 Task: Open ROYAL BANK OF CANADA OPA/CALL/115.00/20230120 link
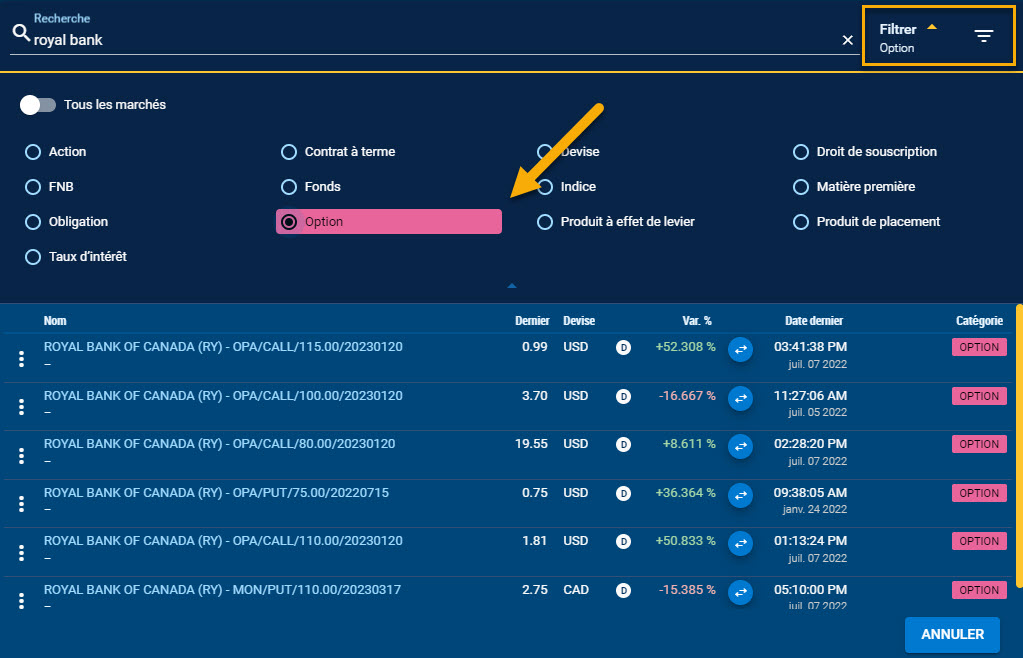click(x=223, y=347)
